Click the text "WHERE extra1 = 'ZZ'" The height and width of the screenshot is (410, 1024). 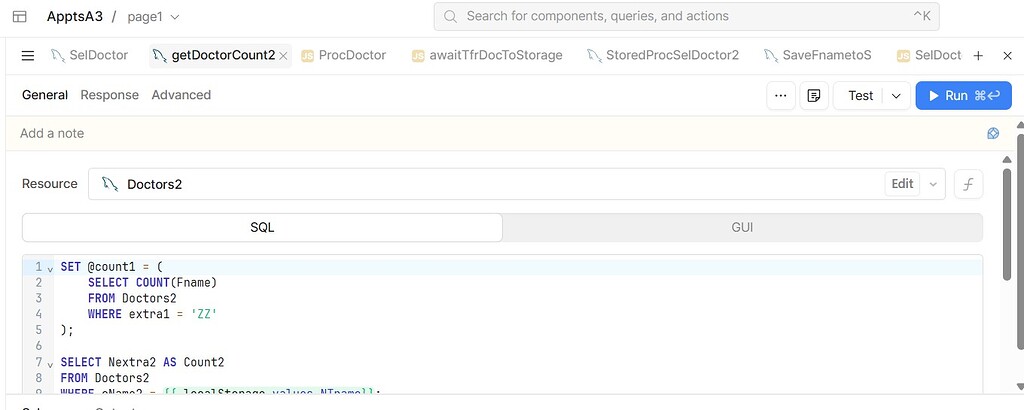pos(152,314)
